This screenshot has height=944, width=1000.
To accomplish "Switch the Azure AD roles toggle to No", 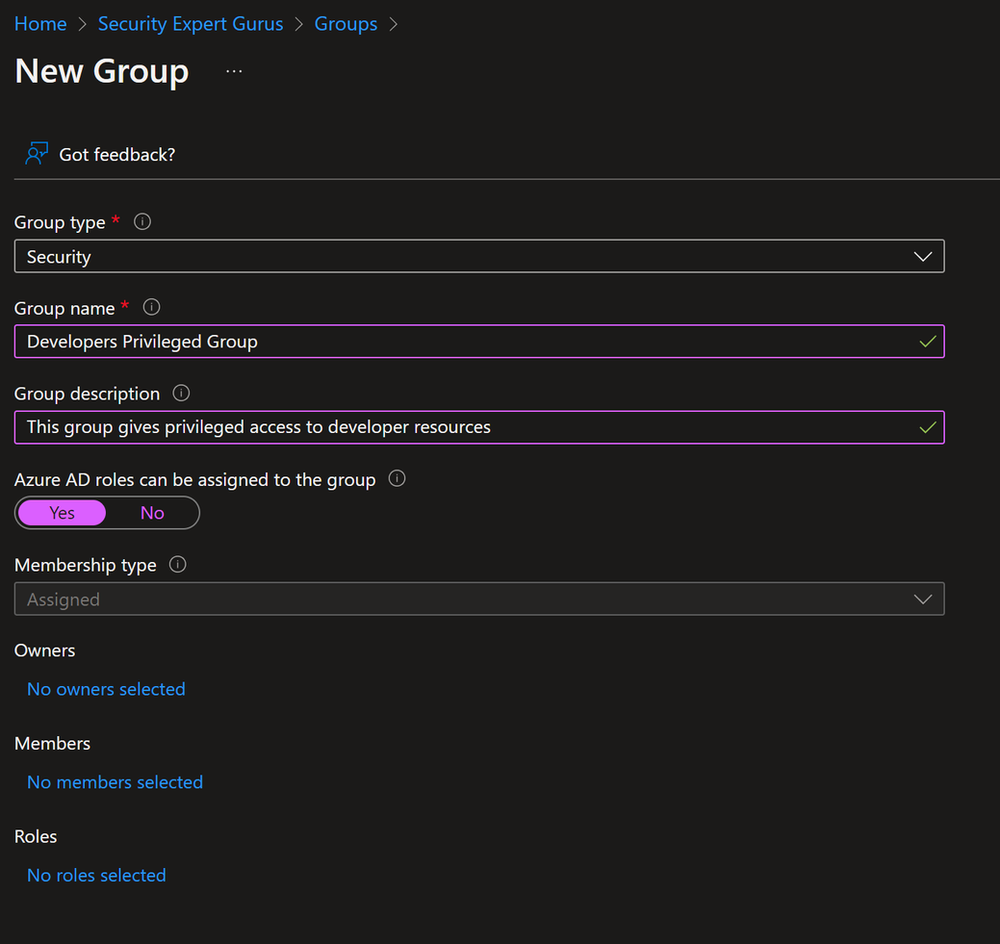I will click(151, 512).
